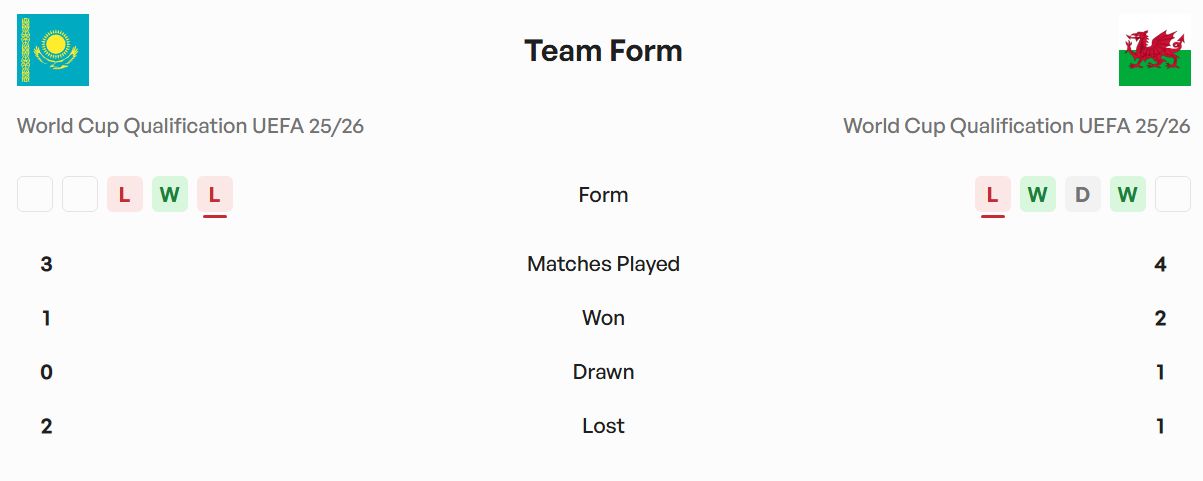Click the Kazakhstan flag icon
The width and height of the screenshot is (1203, 481).
(53, 50)
